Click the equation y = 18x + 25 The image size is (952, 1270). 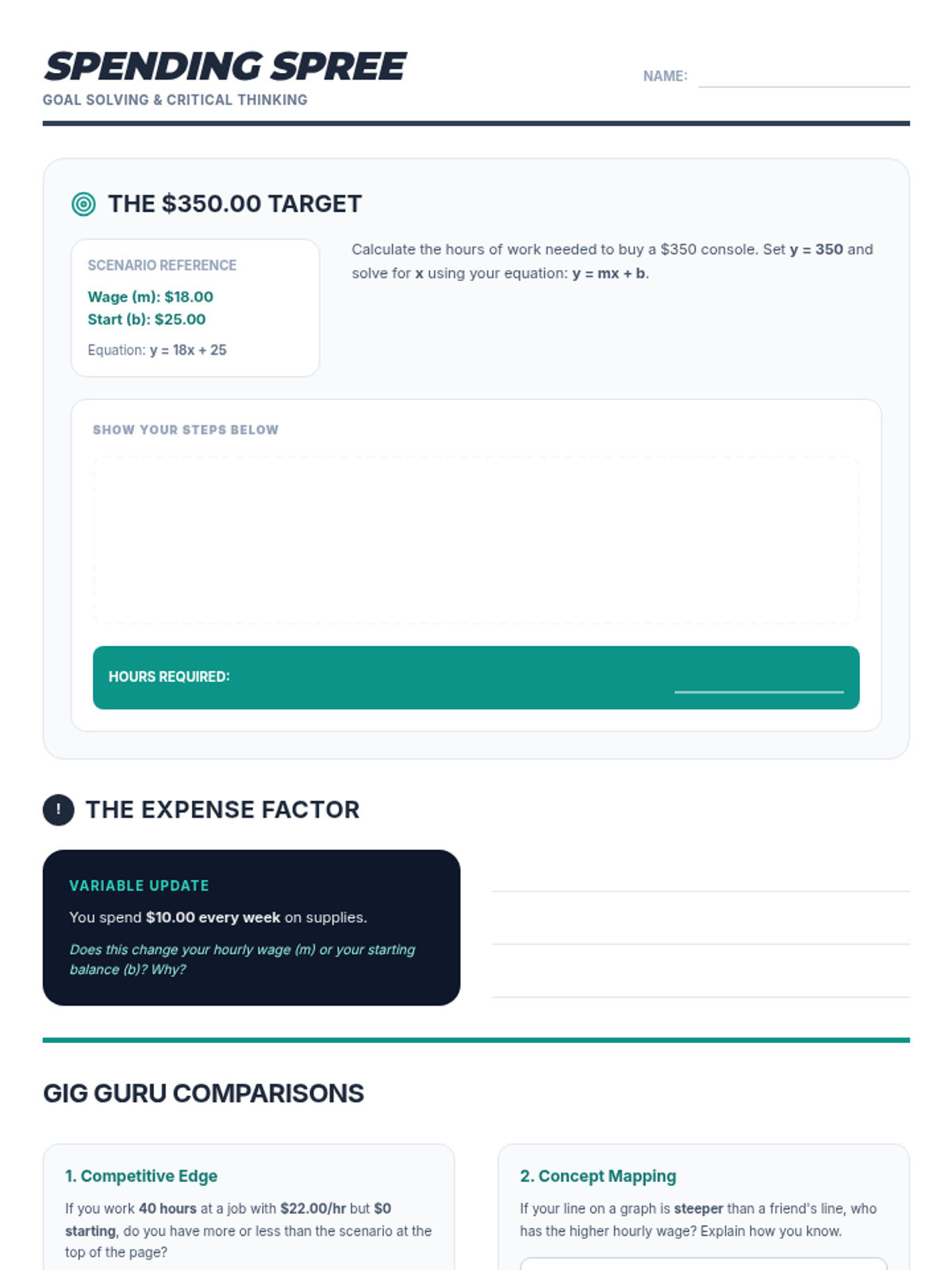coord(188,350)
